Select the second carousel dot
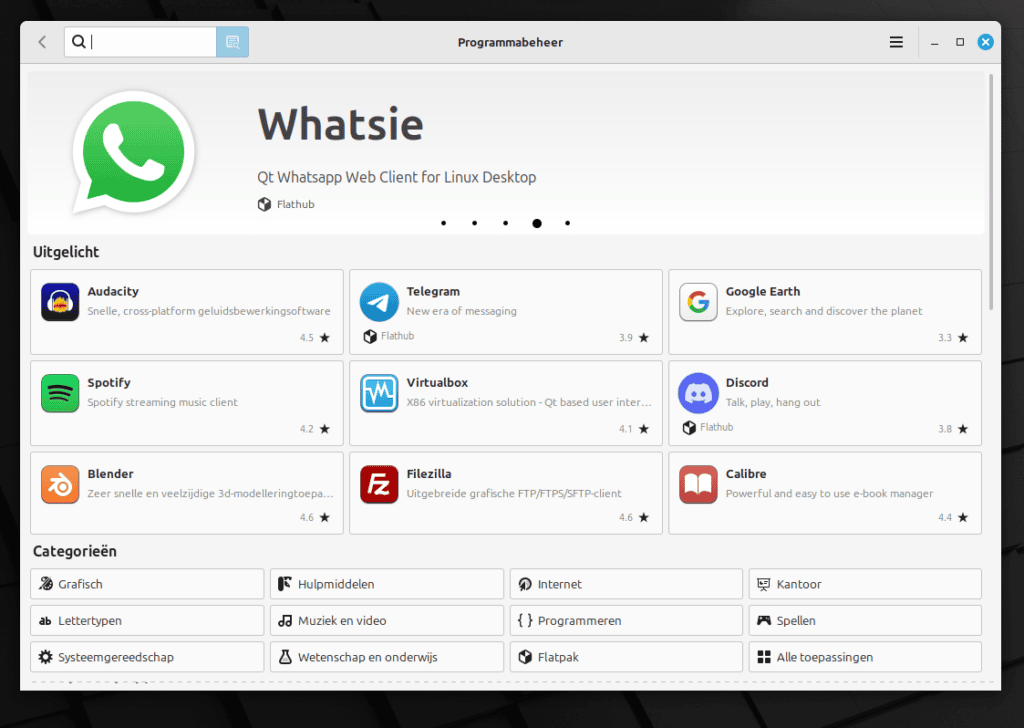Image resolution: width=1024 pixels, height=728 pixels. point(474,223)
